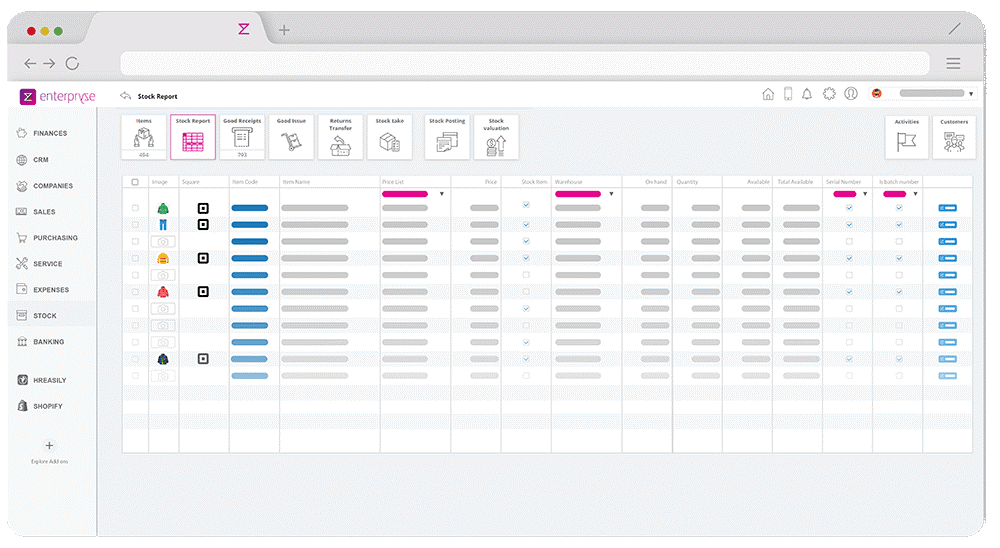
Task: Click the Returns Transfer icon
Action: (x=340, y=137)
